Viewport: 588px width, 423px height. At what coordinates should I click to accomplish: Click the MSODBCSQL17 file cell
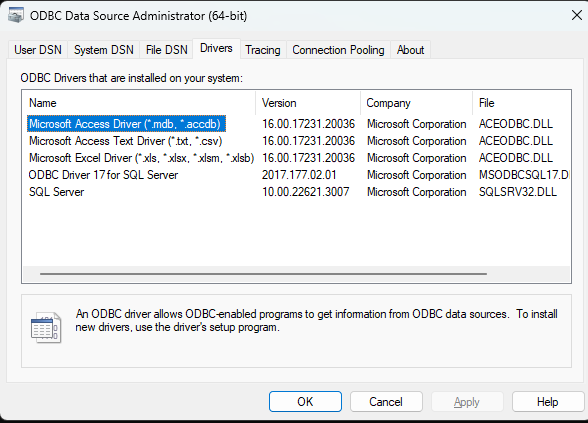tap(524, 175)
